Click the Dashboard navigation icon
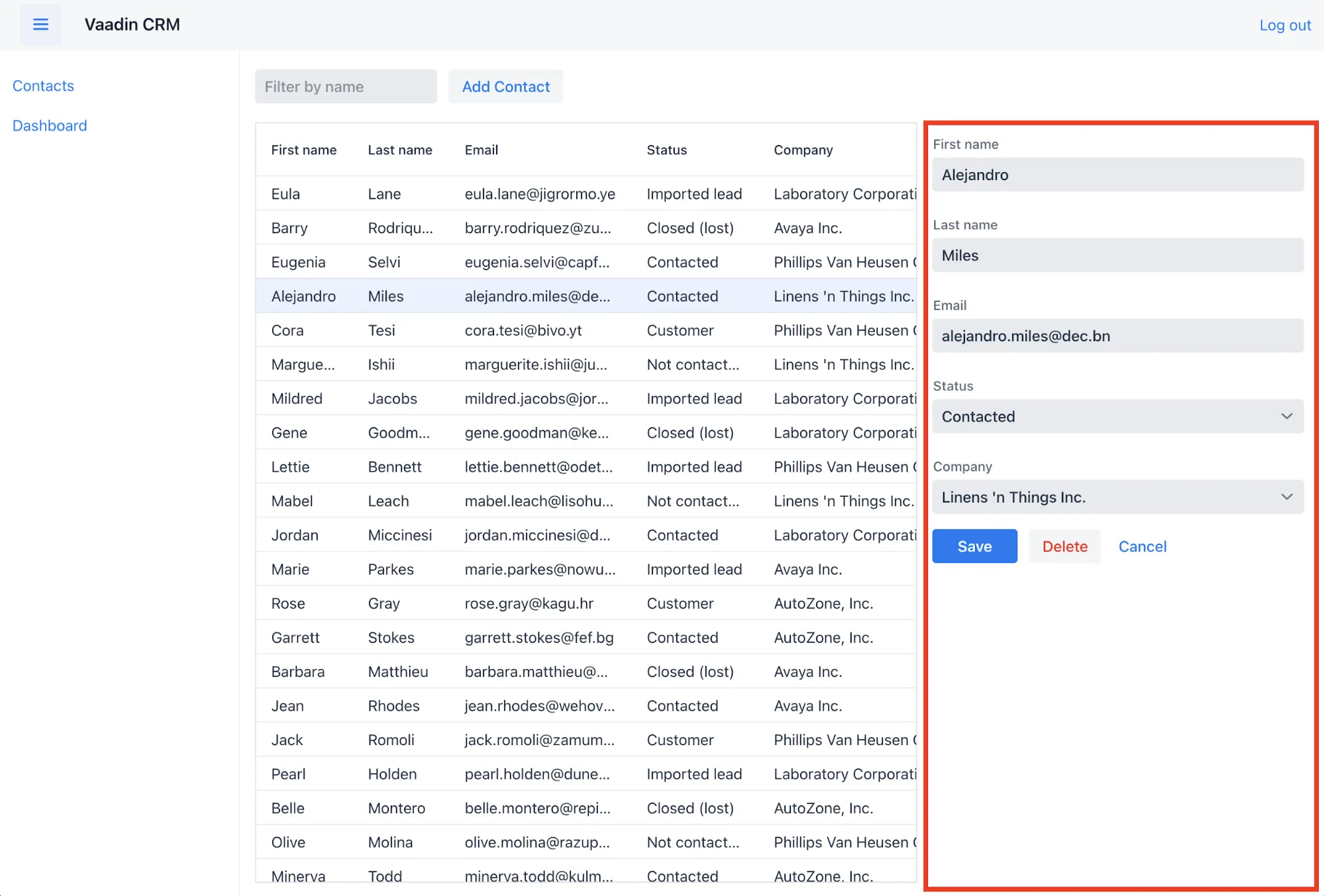 50,125
